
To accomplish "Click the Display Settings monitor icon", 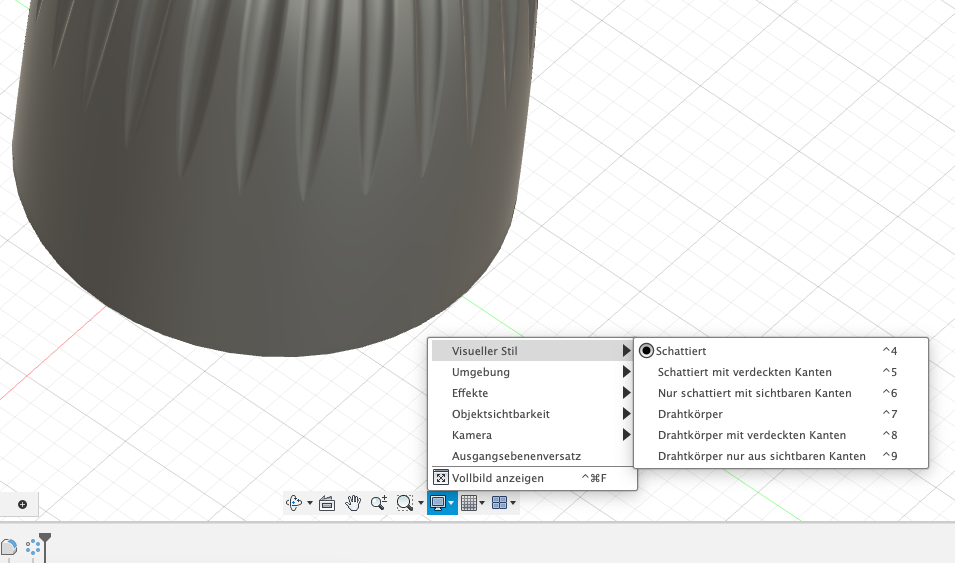I will 438,503.
